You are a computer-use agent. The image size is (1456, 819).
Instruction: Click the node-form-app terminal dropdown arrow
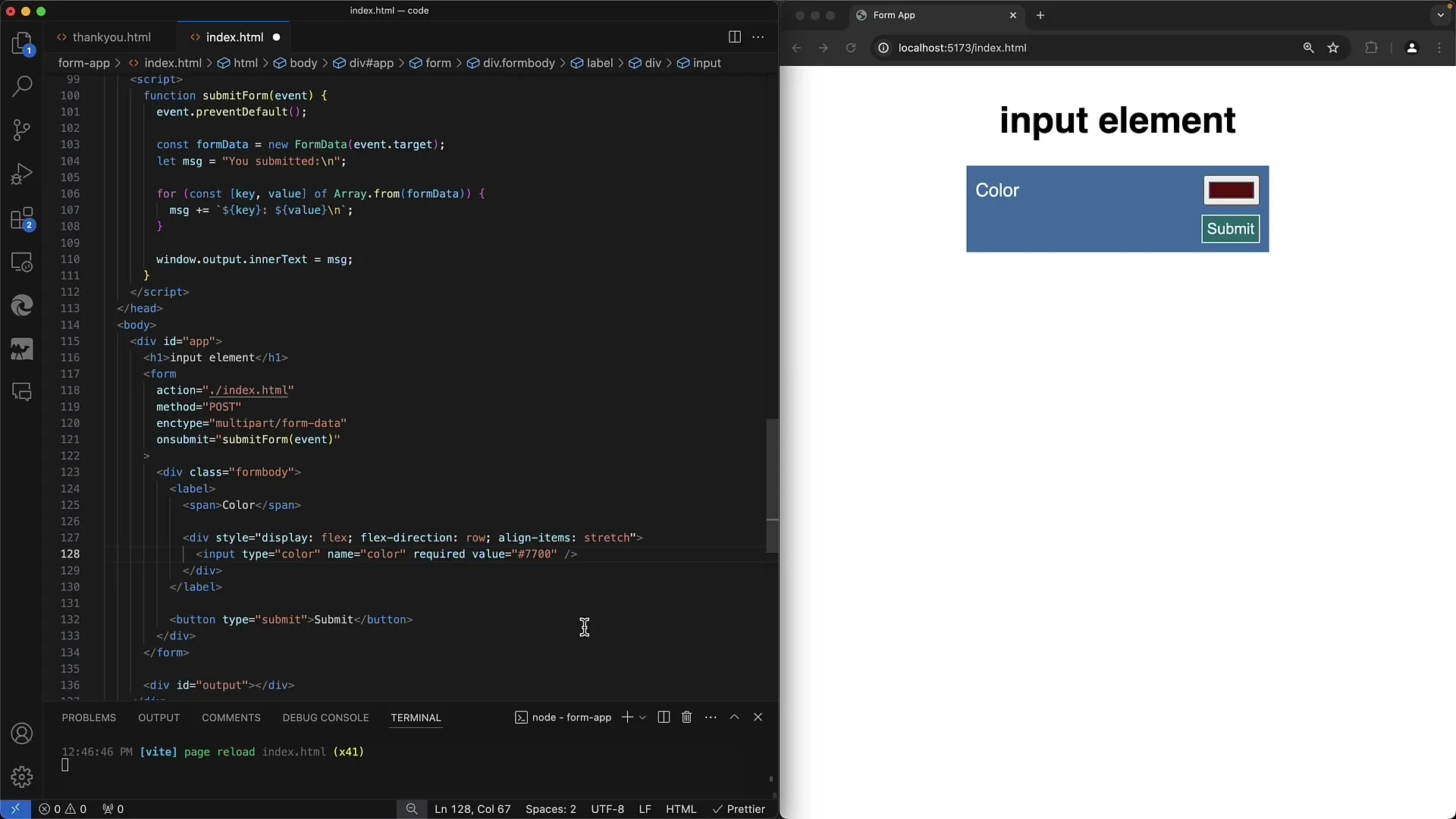click(x=642, y=717)
